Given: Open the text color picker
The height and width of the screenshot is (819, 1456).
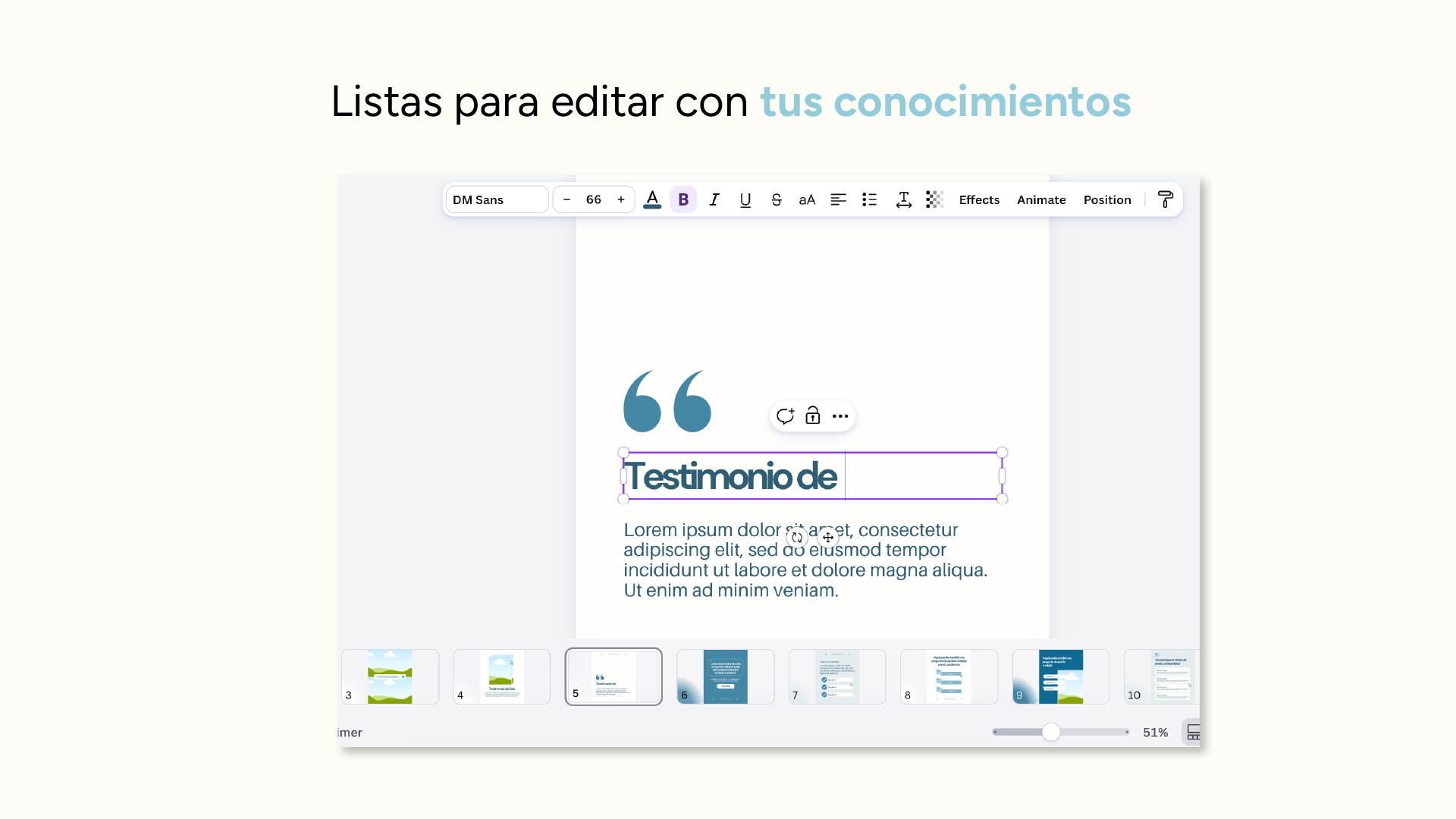Looking at the screenshot, I should click(652, 199).
